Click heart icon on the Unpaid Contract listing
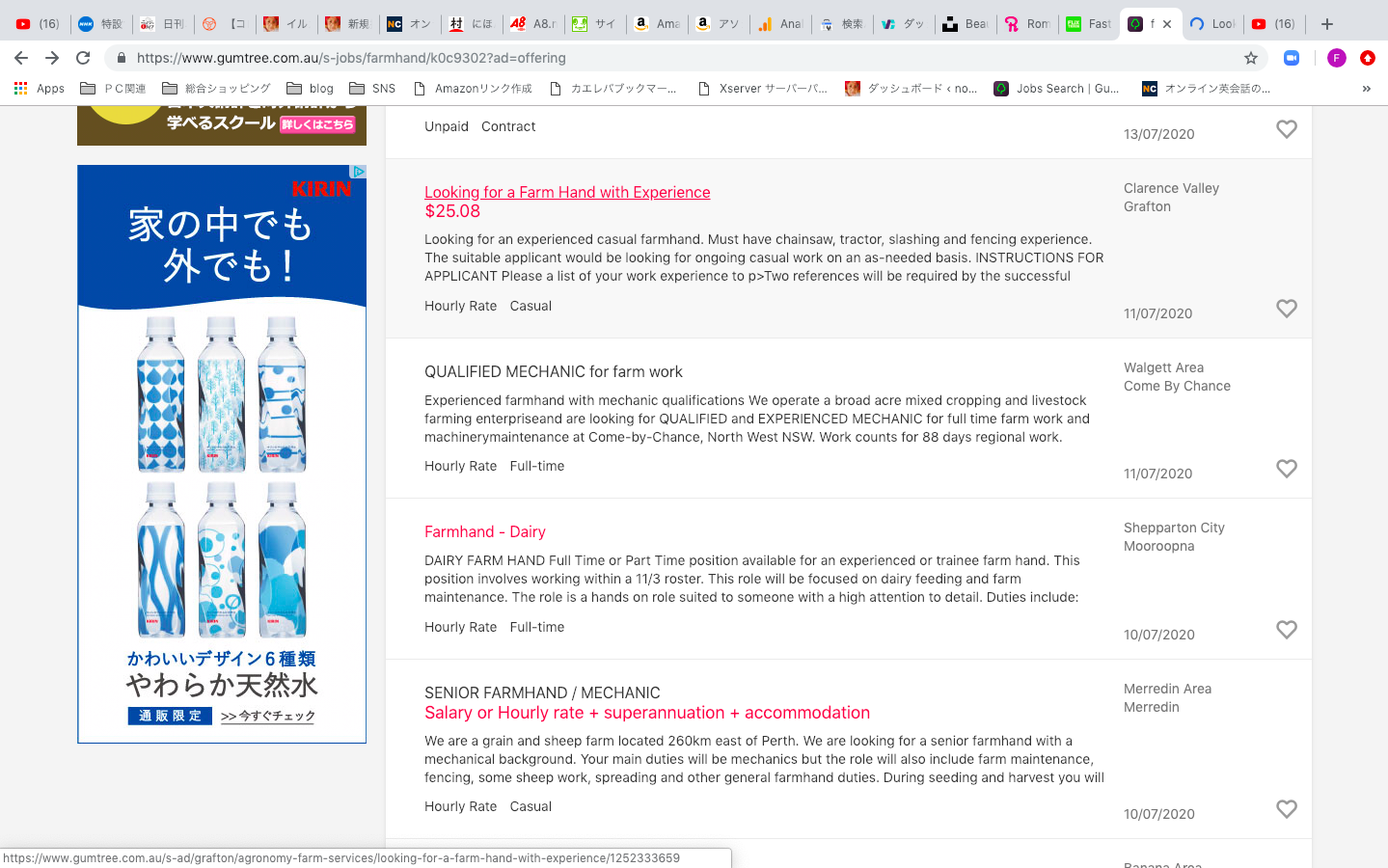Viewport: 1388px width, 868px height. 1286,129
